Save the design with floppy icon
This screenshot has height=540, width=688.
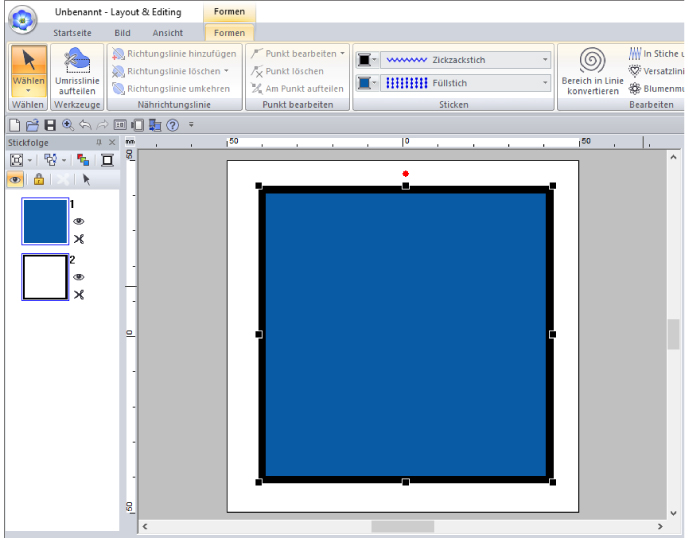[50, 125]
